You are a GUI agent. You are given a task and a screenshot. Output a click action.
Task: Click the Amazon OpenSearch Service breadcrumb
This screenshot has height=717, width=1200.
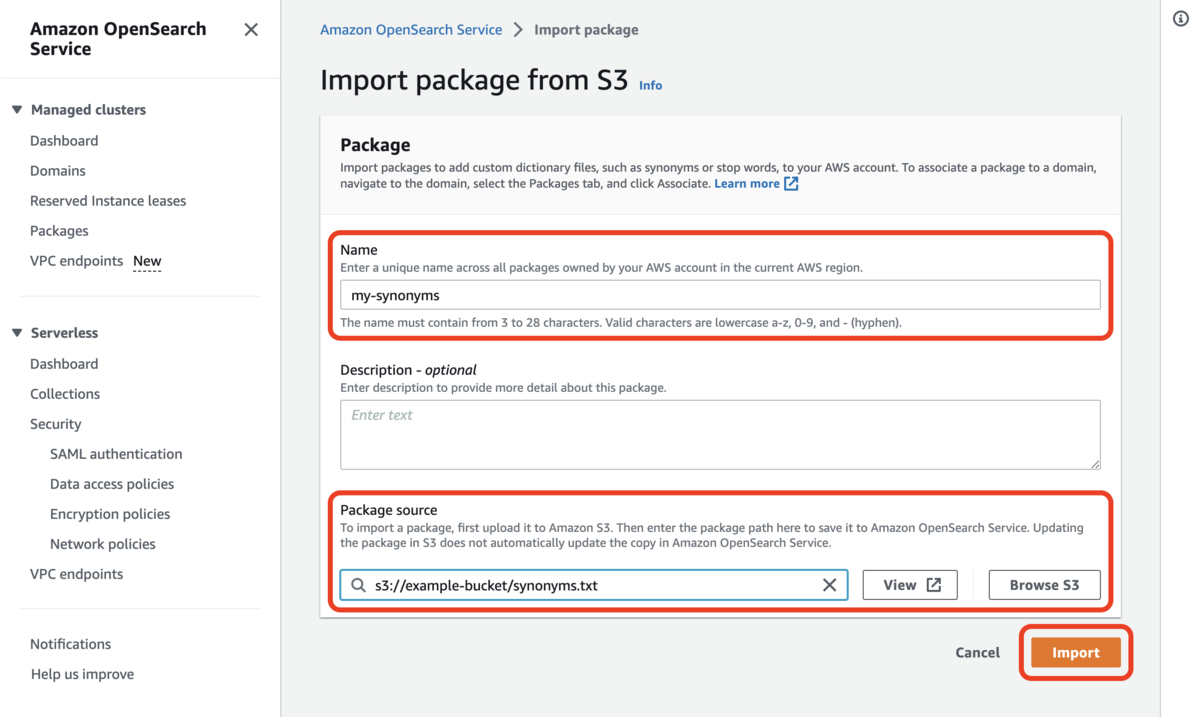tap(411, 30)
